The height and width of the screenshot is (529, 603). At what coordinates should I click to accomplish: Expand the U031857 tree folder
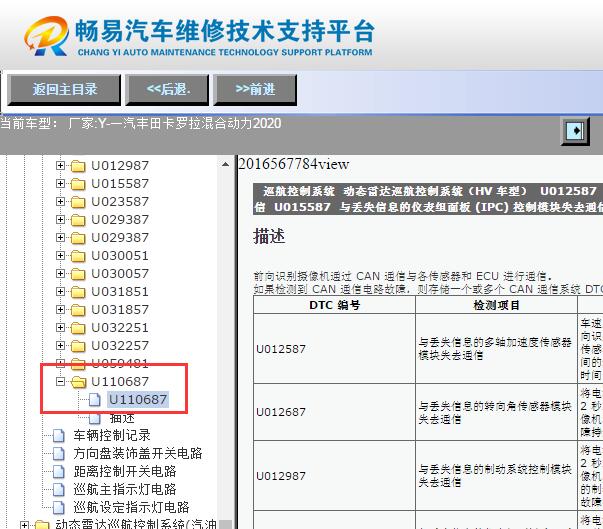60,310
